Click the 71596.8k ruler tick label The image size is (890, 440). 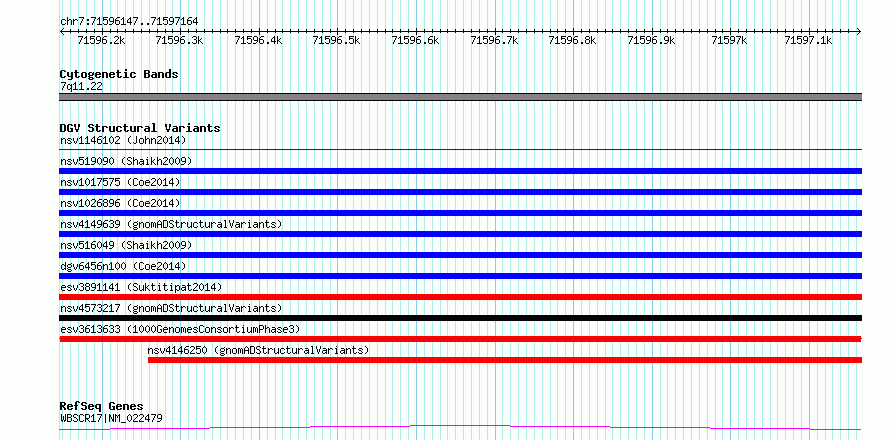pos(572,40)
